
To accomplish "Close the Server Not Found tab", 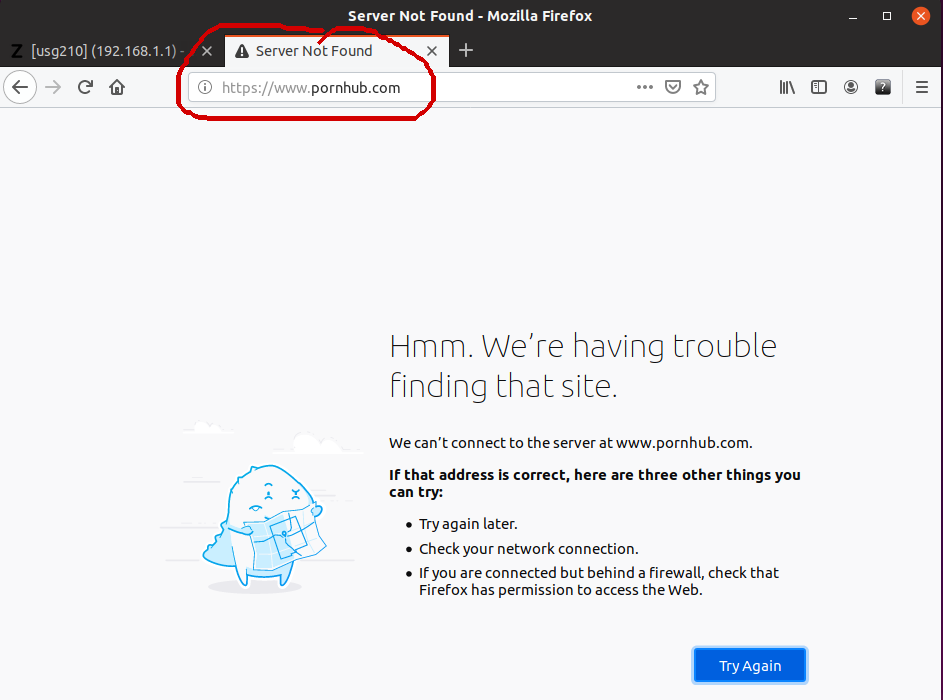I will tap(432, 51).
